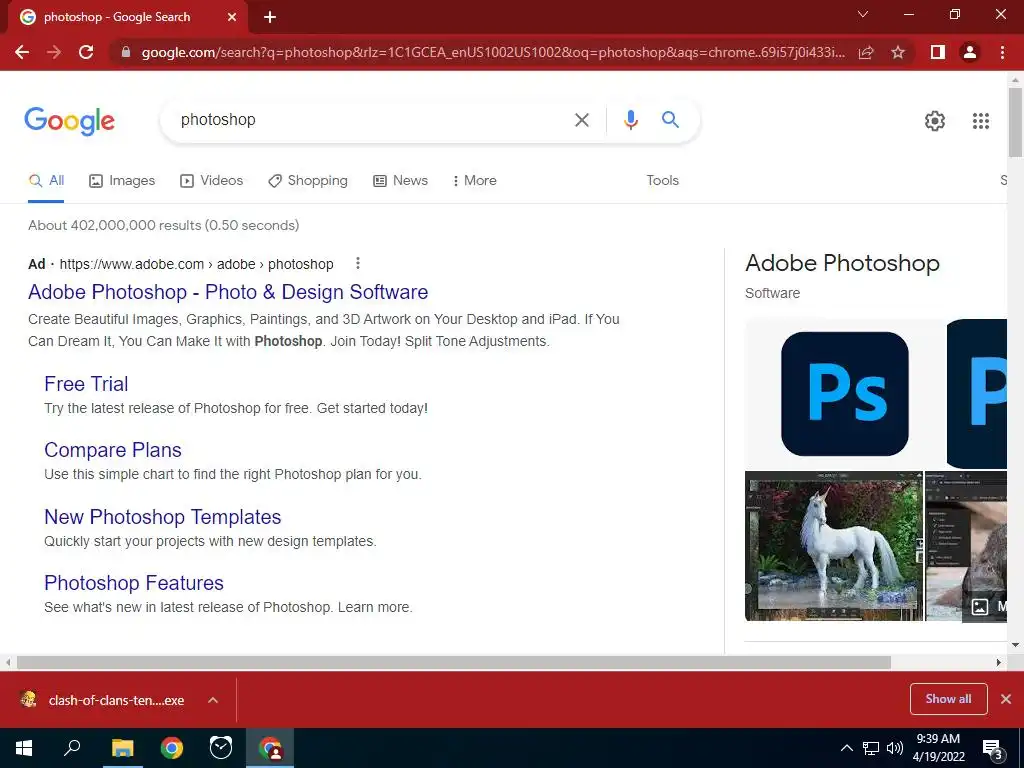The width and height of the screenshot is (1024, 768).
Task: Open Google settings gear
Action: click(x=935, y=121)
